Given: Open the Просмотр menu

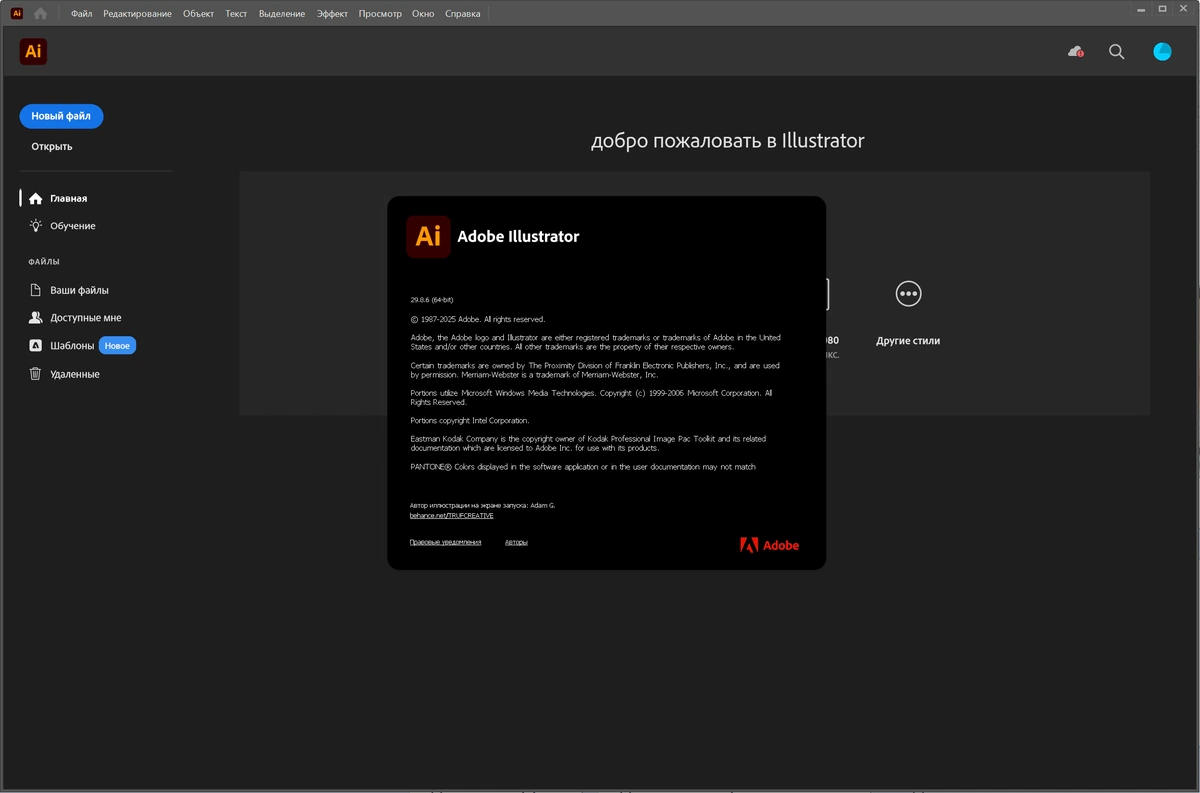Looking at the screenshot, I should 380,14.
